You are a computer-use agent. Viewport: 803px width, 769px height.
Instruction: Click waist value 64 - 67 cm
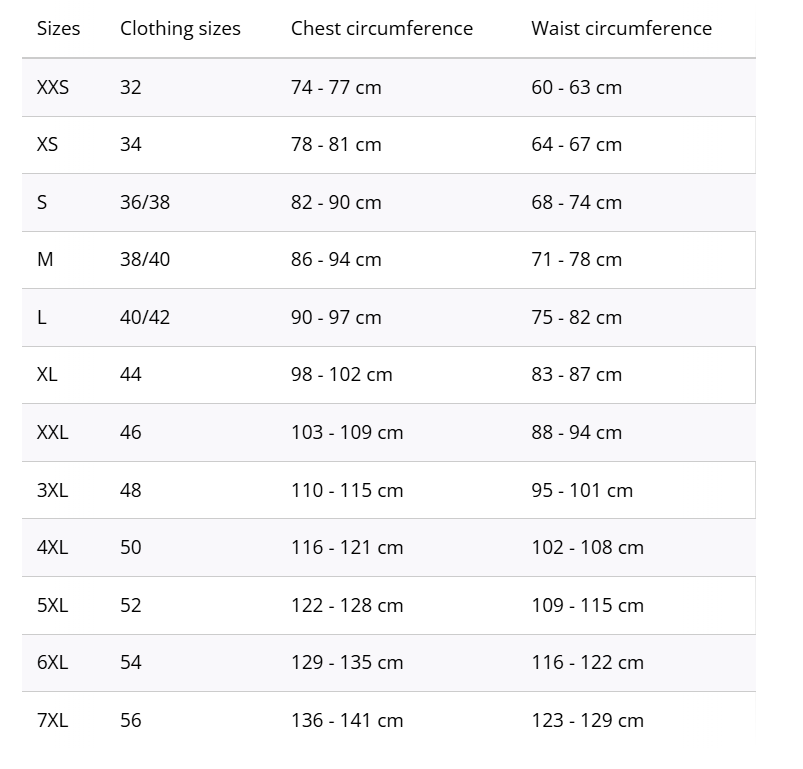pyautogui.click(x=576, y=144)
